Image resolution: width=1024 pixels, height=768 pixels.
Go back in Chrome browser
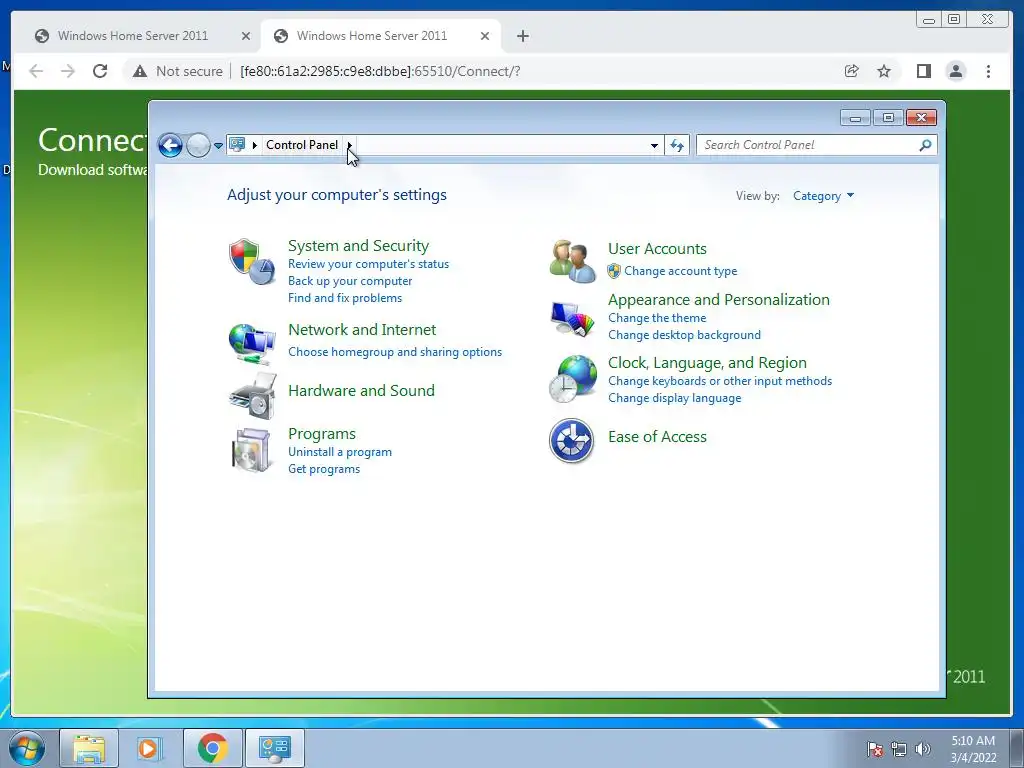[x=36, y=71]
